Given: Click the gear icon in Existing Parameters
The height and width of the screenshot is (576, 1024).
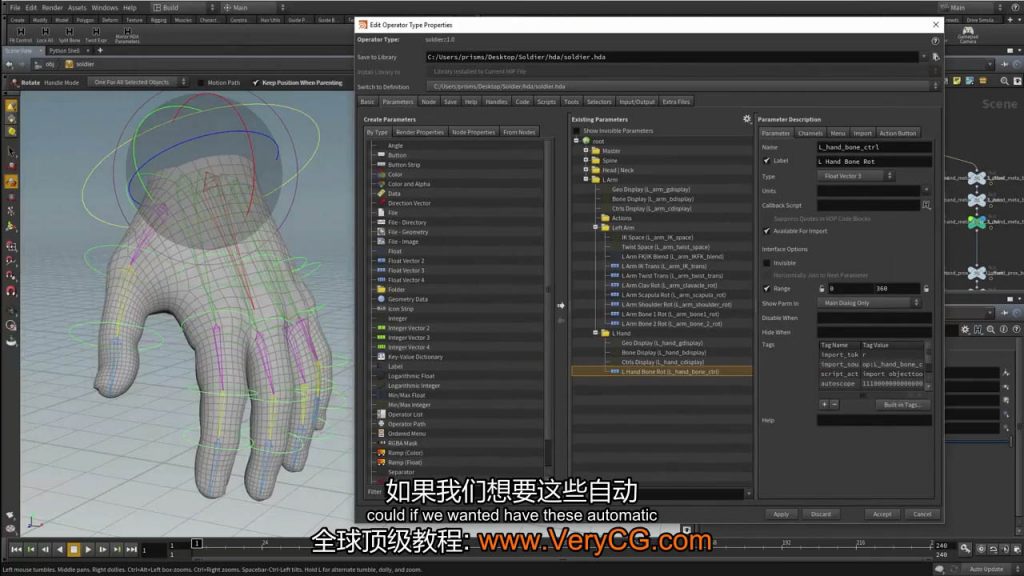Looking at the screenshot, I should click(746, 119).
